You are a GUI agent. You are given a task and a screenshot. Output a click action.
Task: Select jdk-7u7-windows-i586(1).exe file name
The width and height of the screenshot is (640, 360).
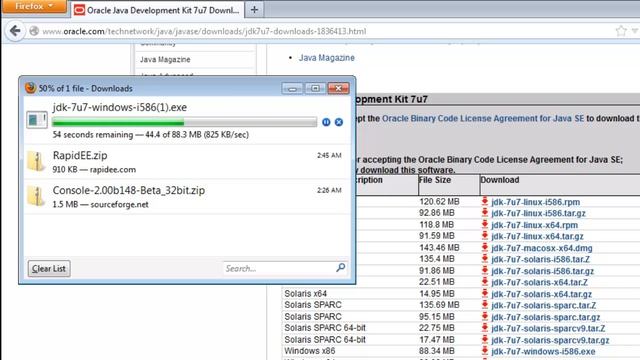(120, 107)
